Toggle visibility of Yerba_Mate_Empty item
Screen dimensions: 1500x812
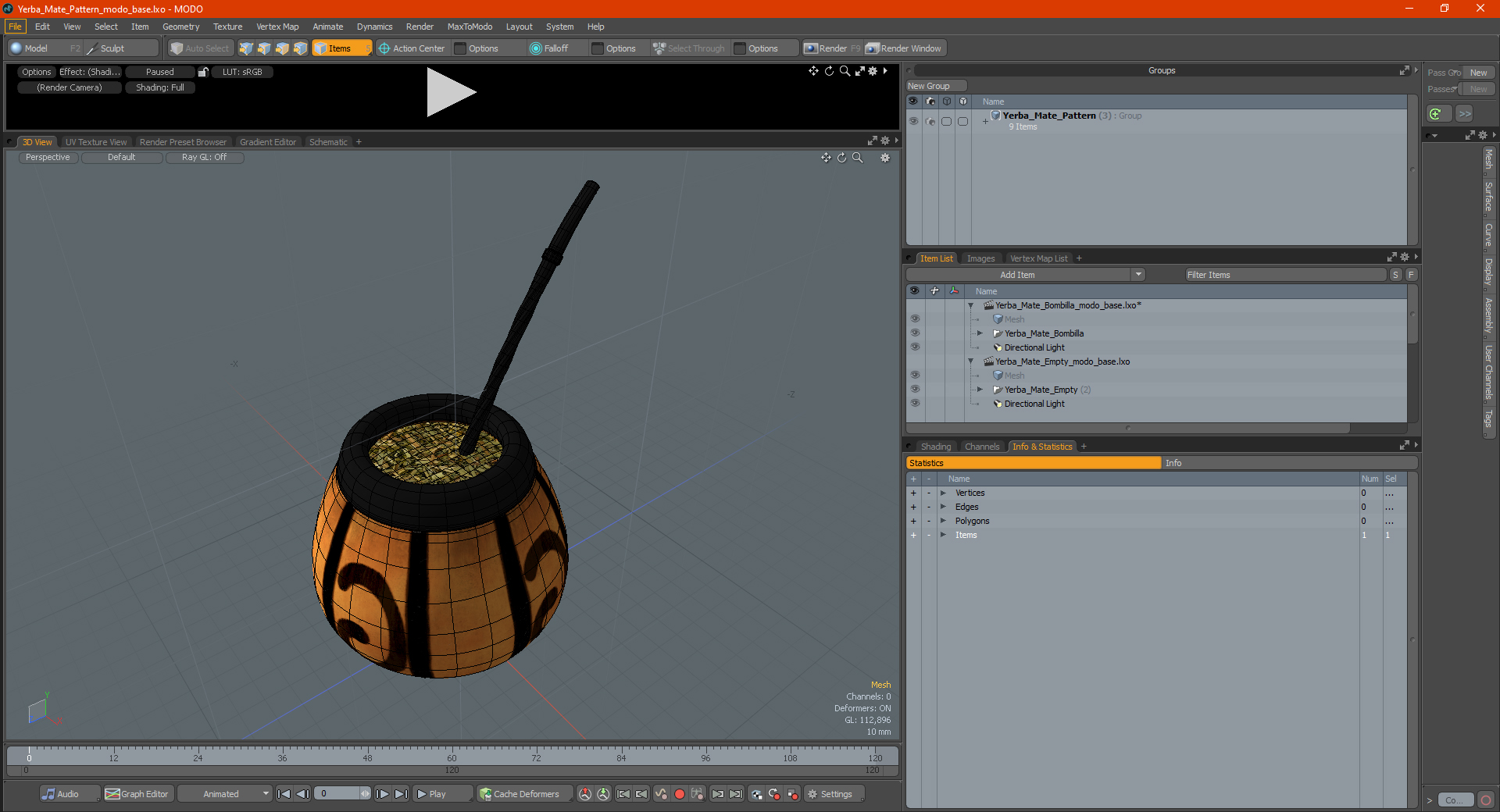click(915, 390)
